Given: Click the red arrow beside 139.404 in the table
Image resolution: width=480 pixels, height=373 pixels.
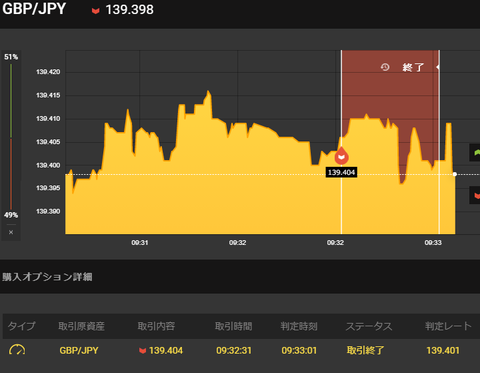Looking at the screenshot, I should (x=143, y=350).
